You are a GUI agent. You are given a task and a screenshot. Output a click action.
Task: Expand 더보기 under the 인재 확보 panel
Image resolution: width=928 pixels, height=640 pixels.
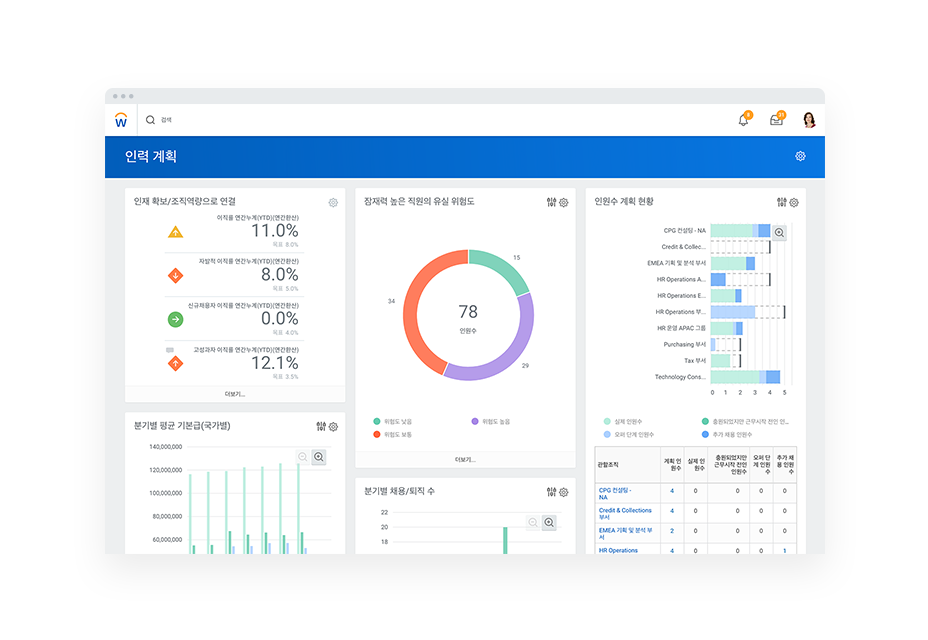(x=235, y=394)
